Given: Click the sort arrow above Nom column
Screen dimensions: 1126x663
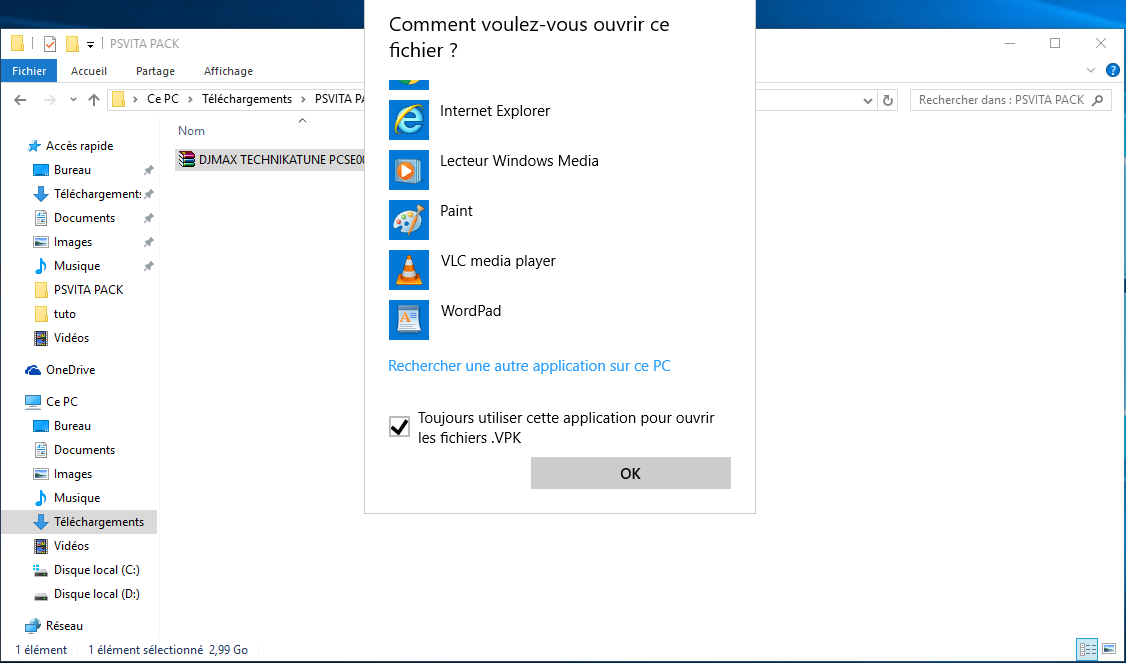Looking at the screenshot, I should [302, 120].
